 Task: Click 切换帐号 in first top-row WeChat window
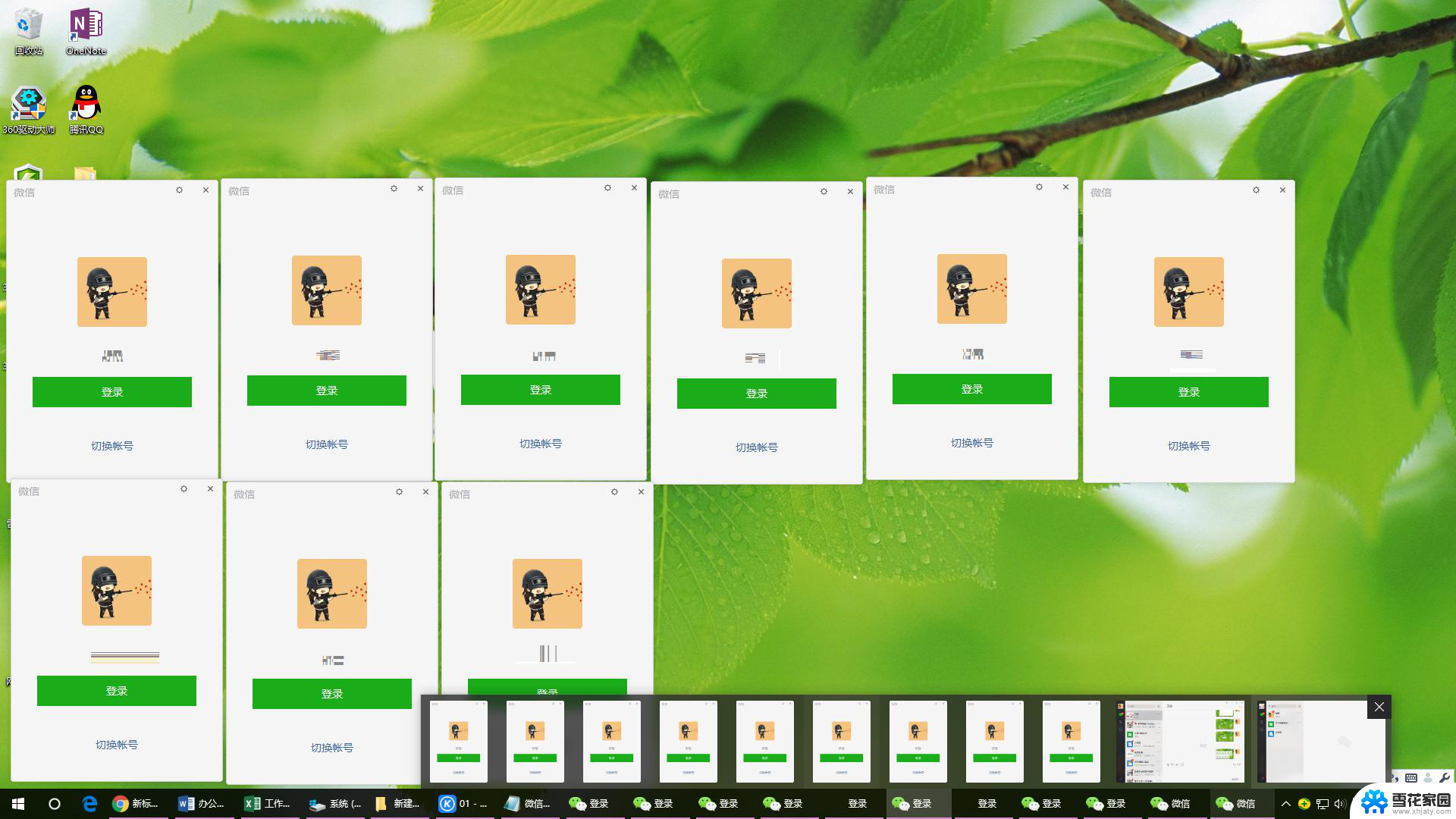(112, 446)
